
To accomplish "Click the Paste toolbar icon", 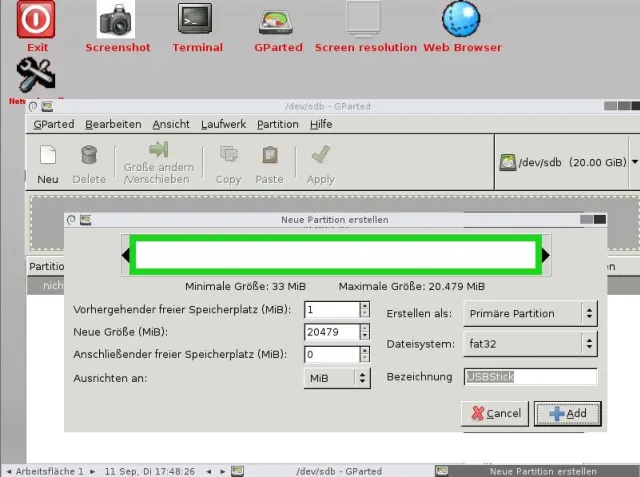I will pos(269,165).
